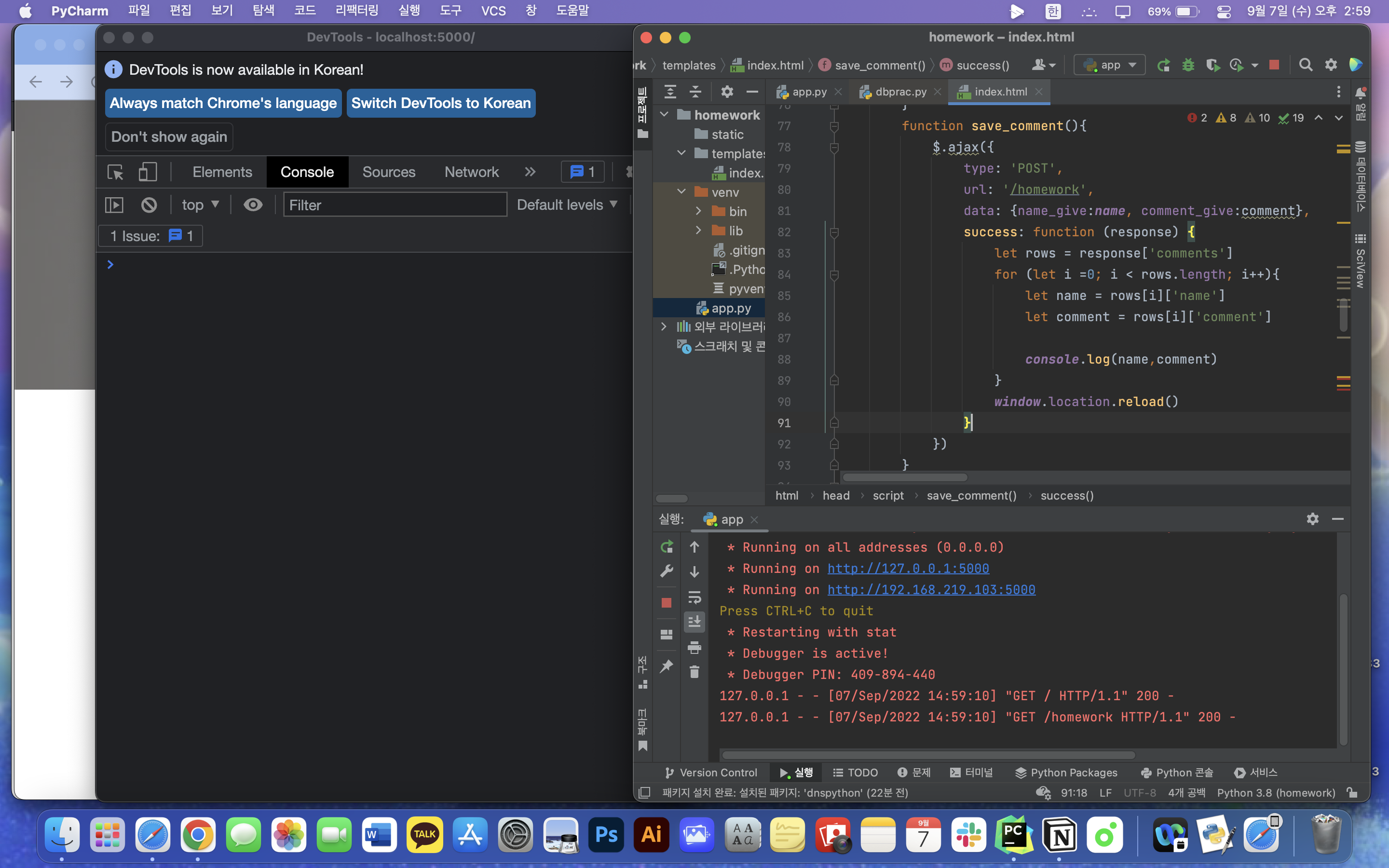The height and width of the screenshot is (868, 1389).
Task: Open the Version Control tool window
Action: [711, 773]
